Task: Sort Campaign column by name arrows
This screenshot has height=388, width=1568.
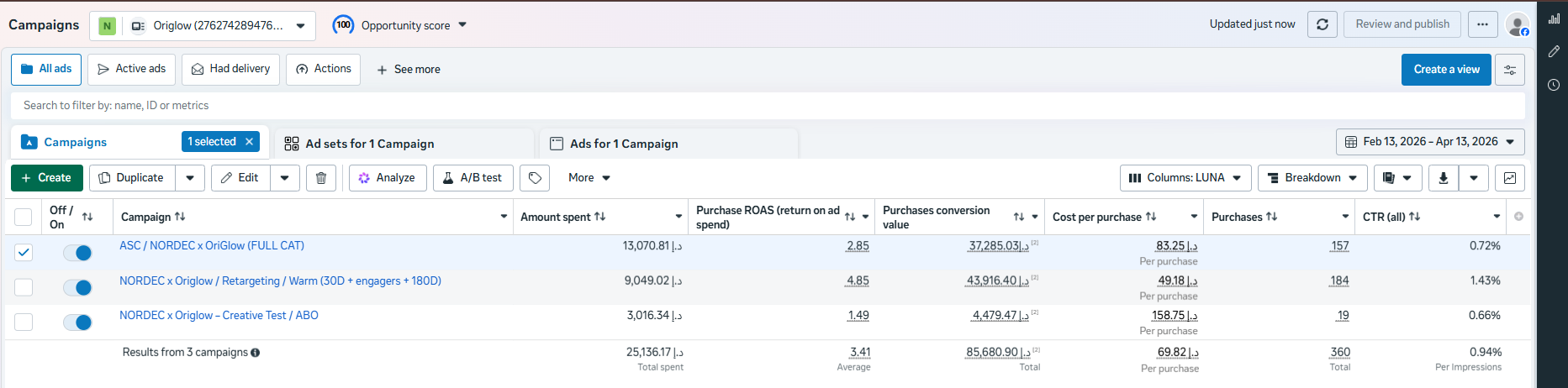Action: point(180,217)
